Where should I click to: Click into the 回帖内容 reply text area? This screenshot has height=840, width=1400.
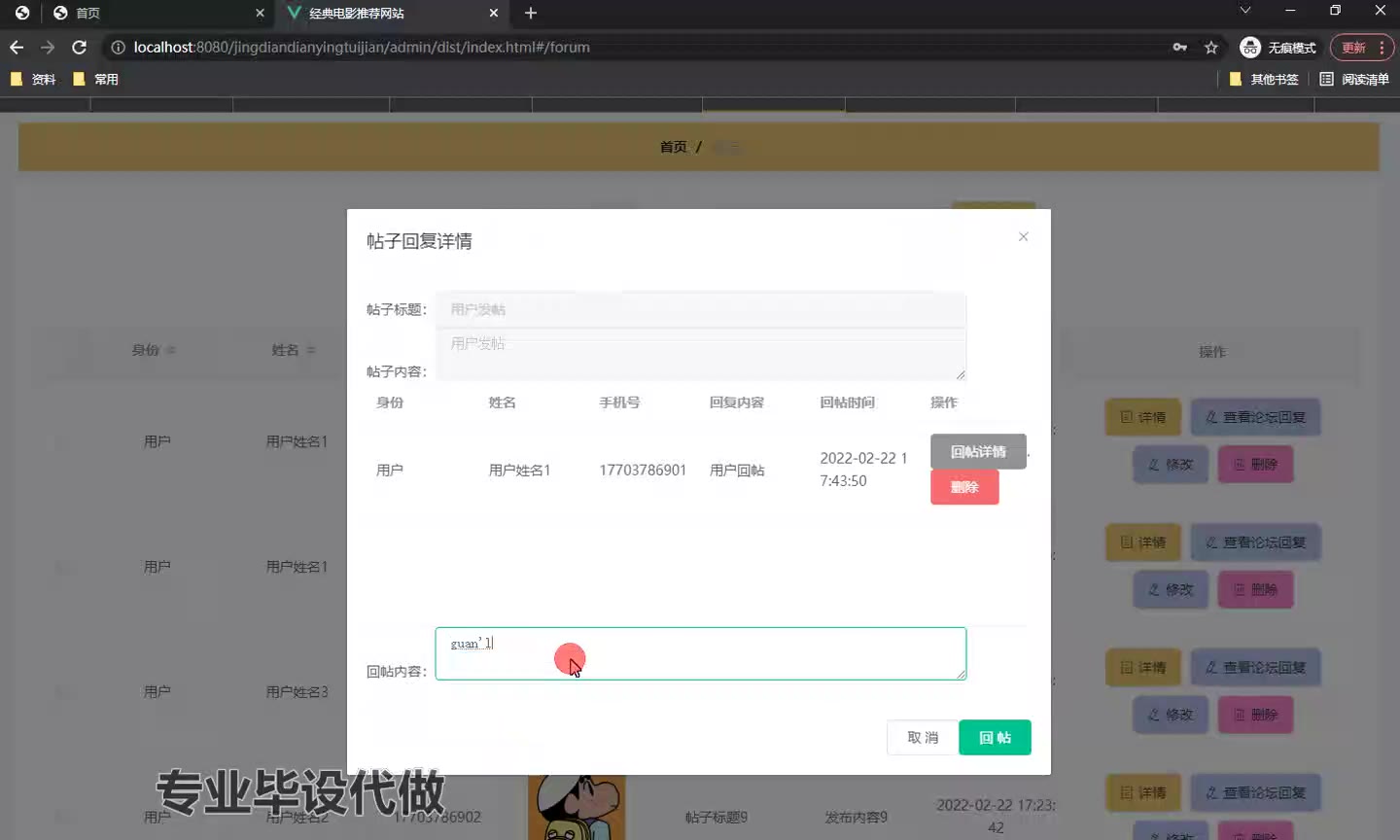(x=700, y=653)
